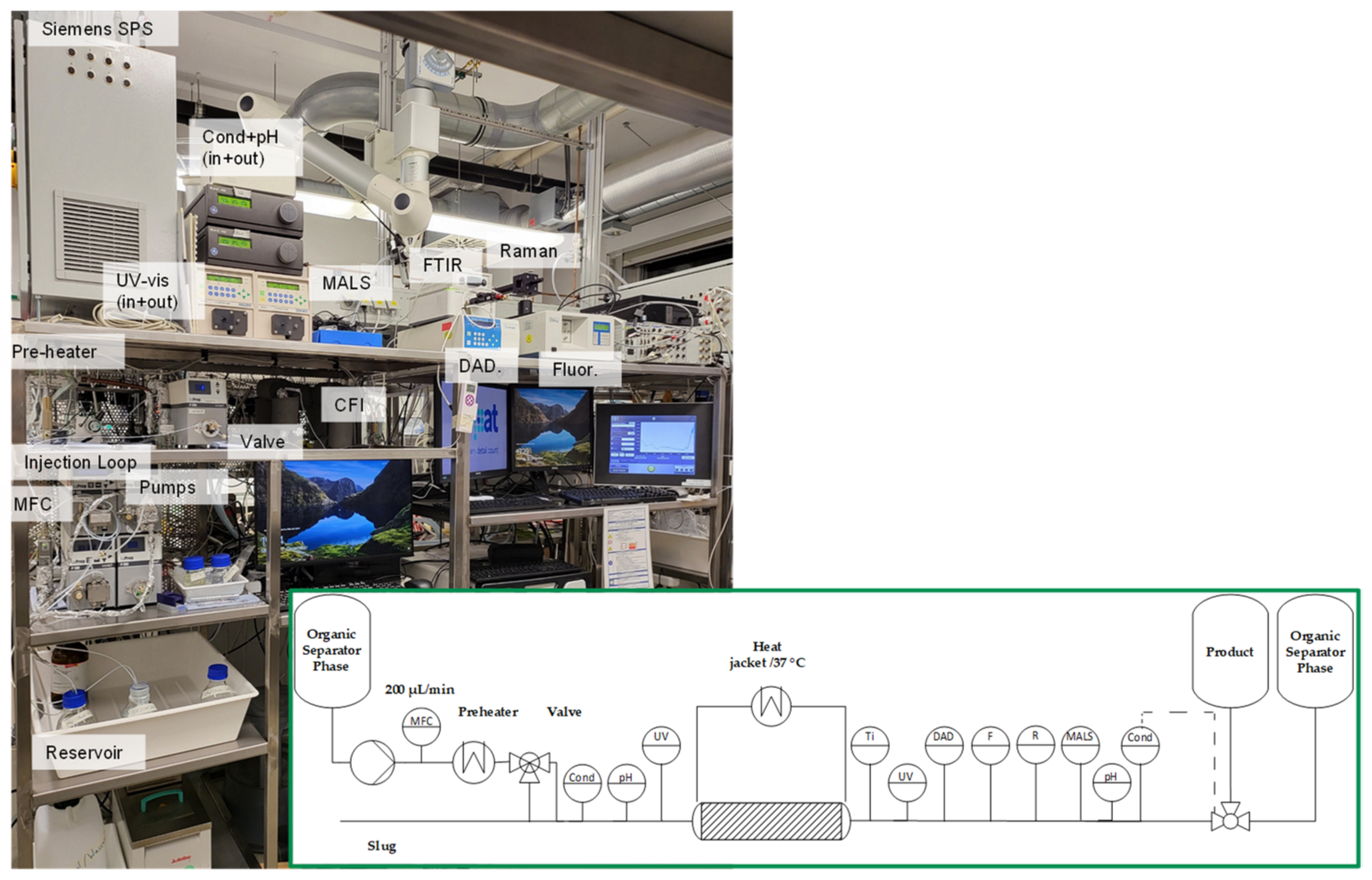Select the Preheater heat exchanger symbol
The image size is (1372, 880).
tap(473, 762)
